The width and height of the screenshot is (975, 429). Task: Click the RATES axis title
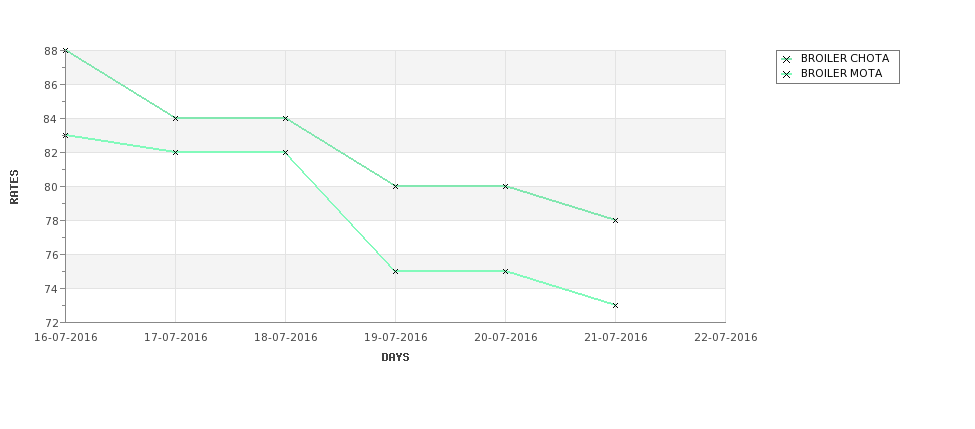point(14,187)
